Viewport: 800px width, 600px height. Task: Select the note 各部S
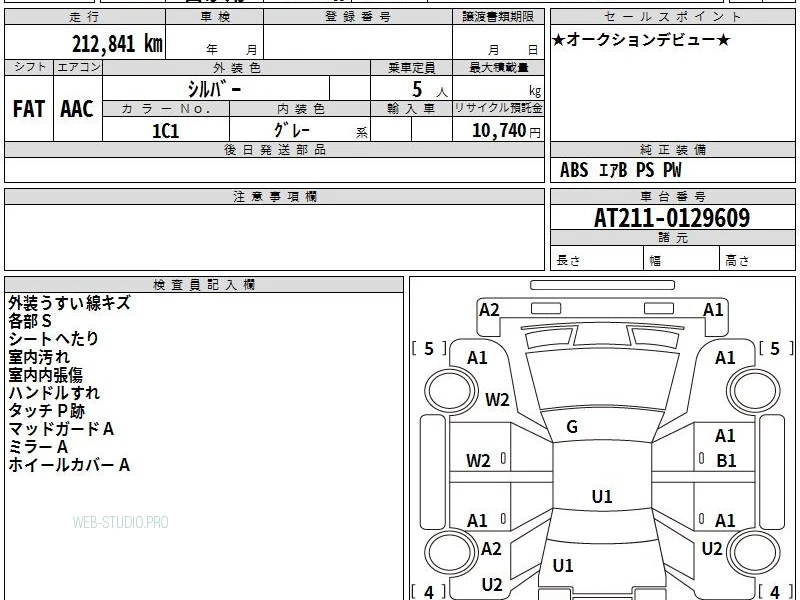pyautogui.click(x=30, y=321)
